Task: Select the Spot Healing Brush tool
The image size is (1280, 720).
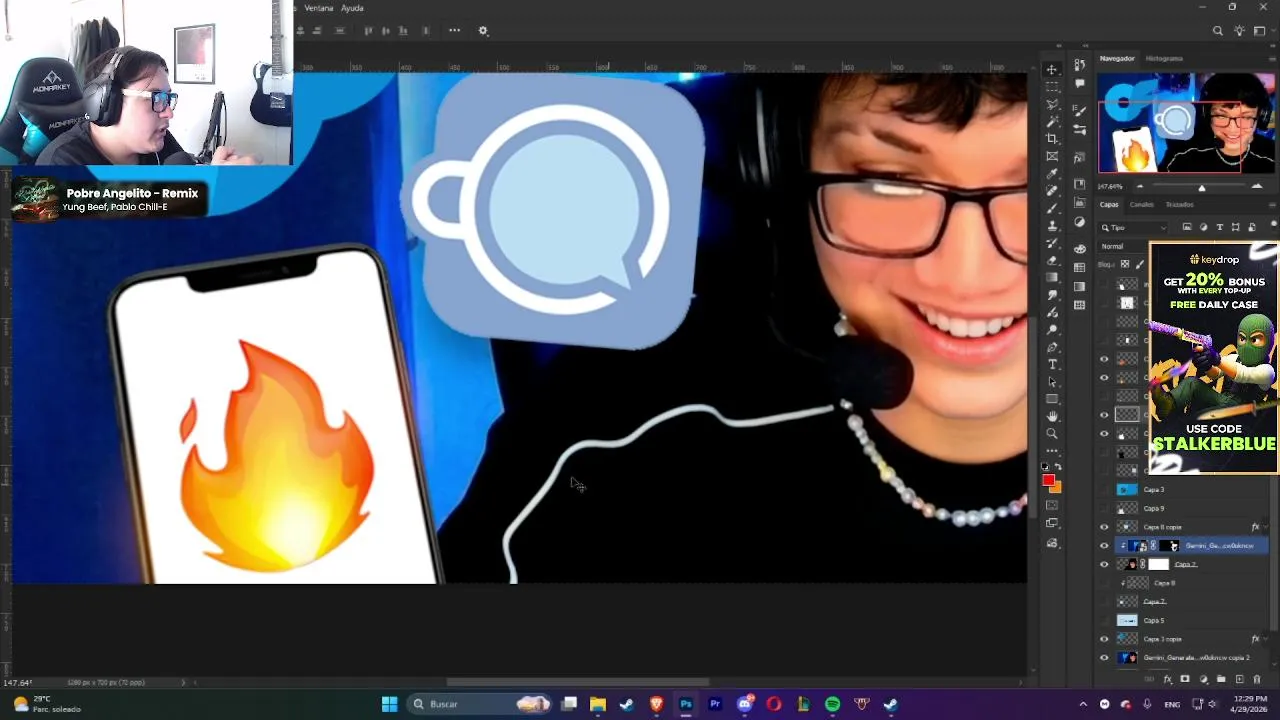Action: click(x=1052, y=191)
